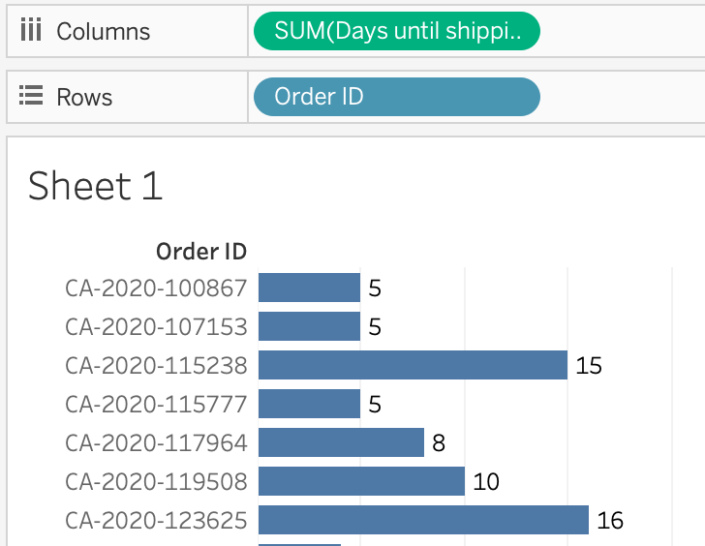
Task: Click the Sheet 1 title
Action: pyautogui.click(x=95, y=187)
